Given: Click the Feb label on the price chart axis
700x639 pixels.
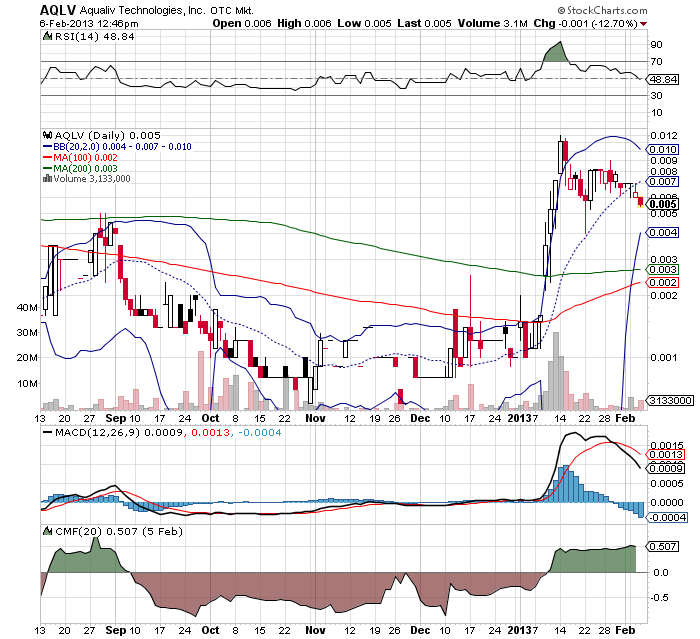Looking at the screenshot, I should point(625,418).
